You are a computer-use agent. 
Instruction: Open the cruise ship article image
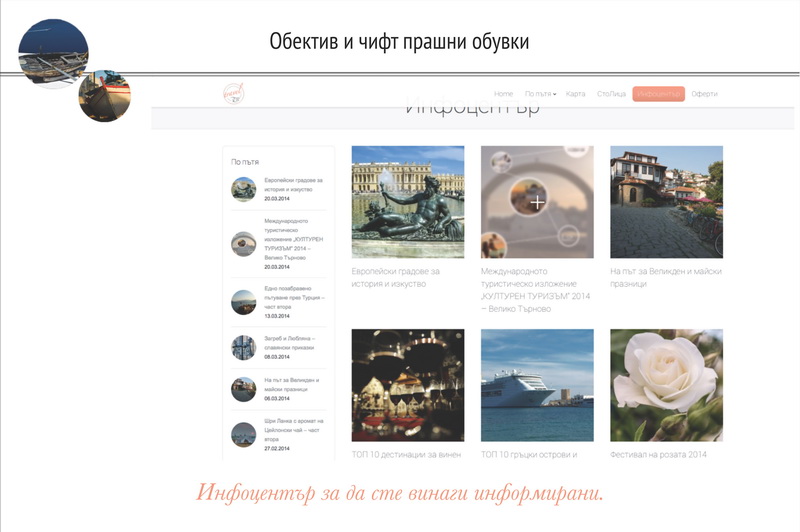coord(537,385)
